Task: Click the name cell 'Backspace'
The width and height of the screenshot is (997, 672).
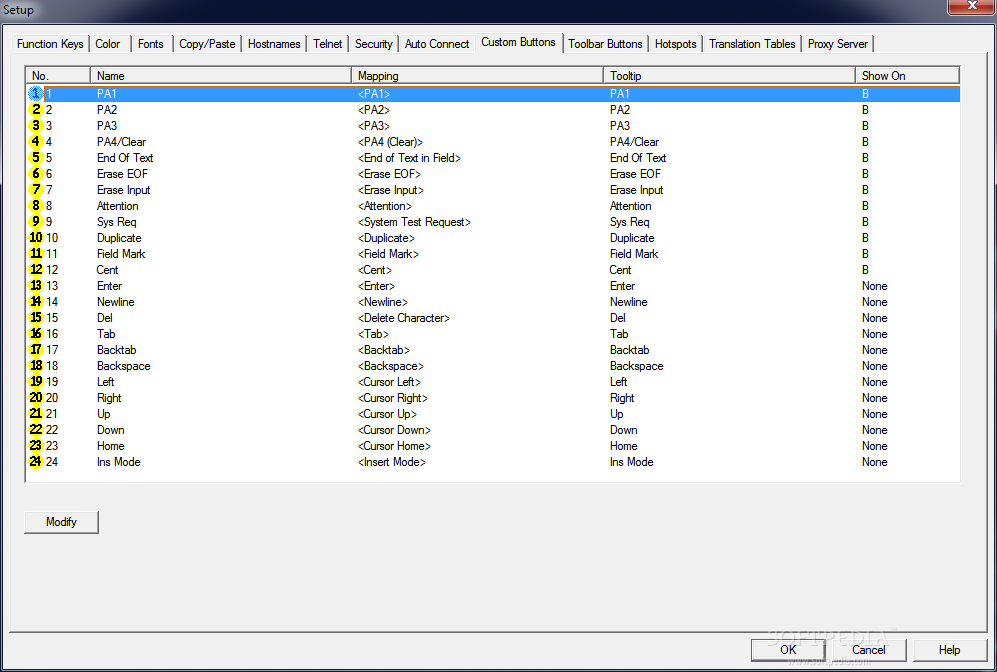Action: tap(123, 366)
